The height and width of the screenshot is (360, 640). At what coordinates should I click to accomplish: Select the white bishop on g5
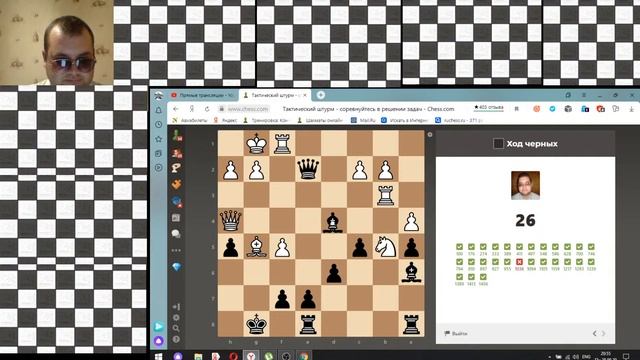click(x=256, y=247)
